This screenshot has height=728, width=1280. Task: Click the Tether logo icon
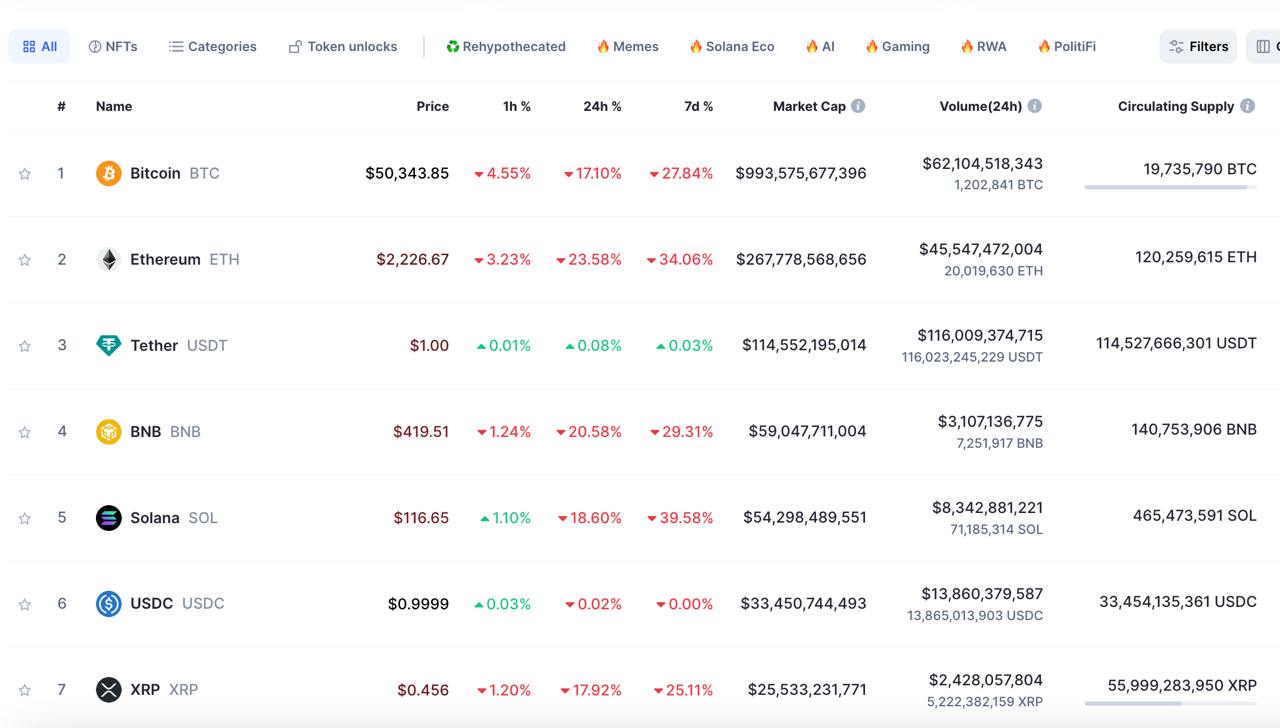108,345
